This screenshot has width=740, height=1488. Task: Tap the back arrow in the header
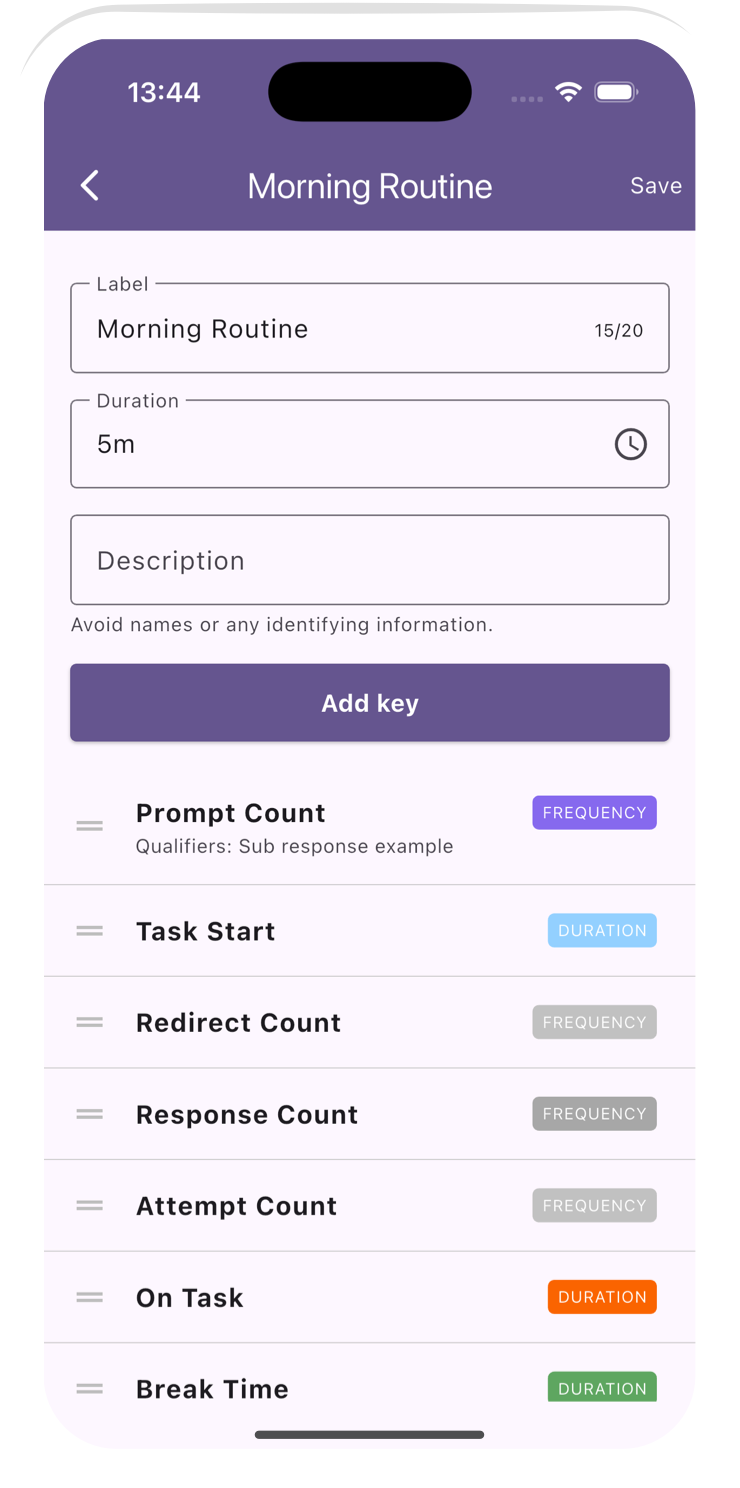pyautogui.click(x=89, y=186)
